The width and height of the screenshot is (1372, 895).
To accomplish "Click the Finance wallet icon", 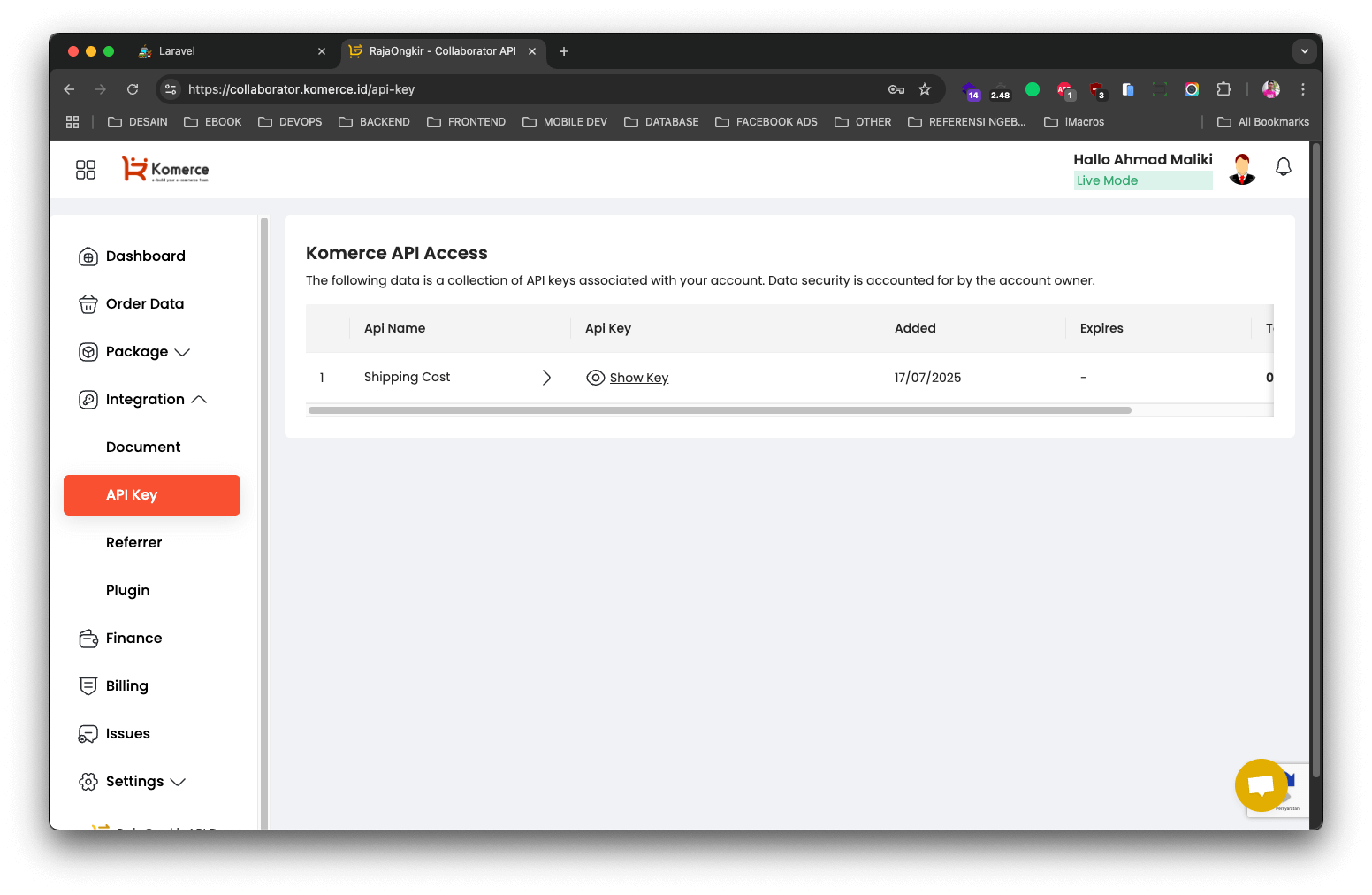I will tap(88, 639).
